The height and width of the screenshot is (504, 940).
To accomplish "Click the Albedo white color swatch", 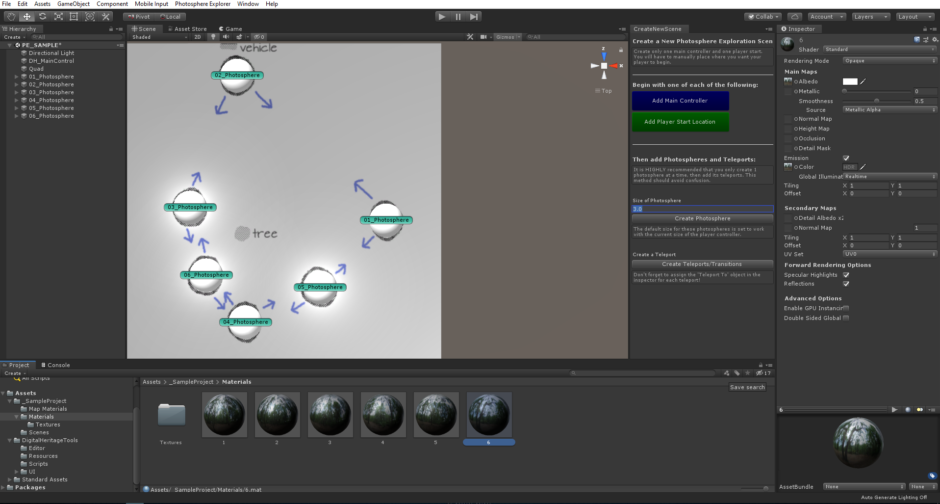I will point(850,81).
